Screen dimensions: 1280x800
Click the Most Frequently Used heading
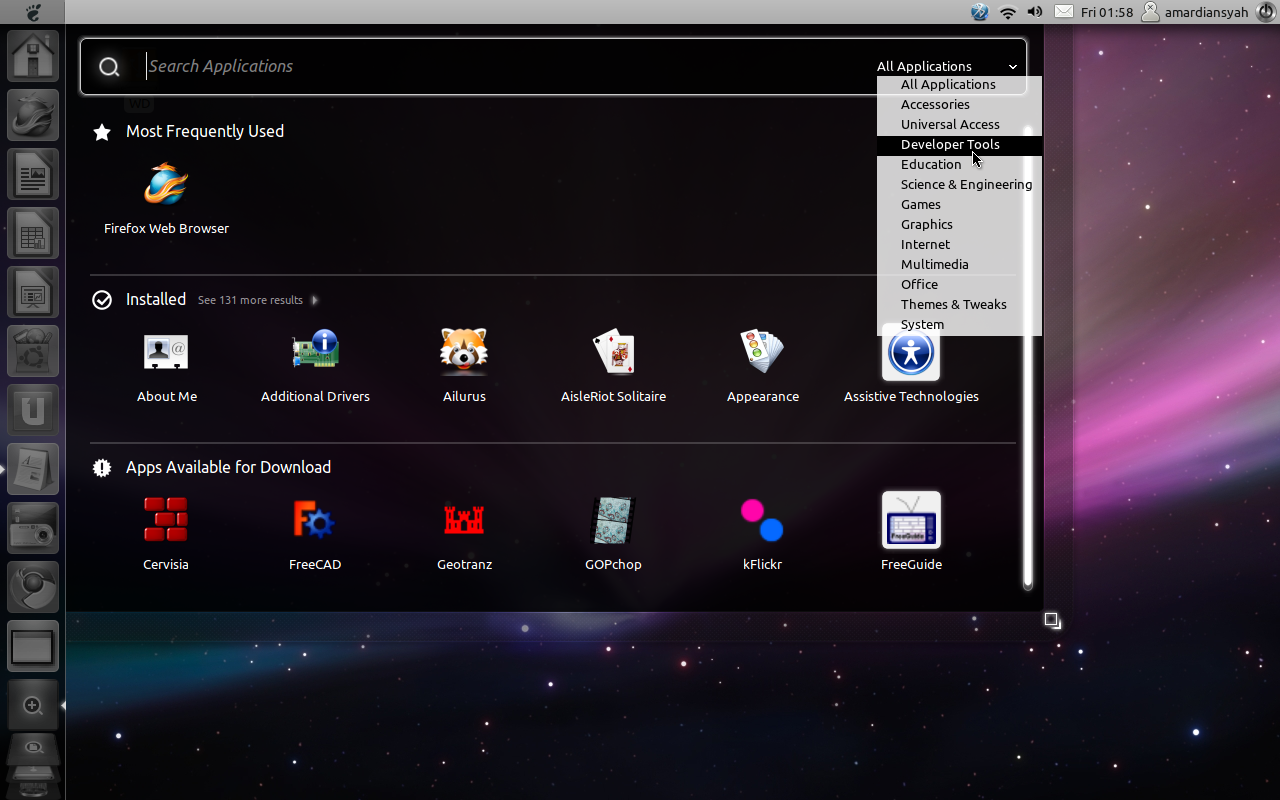click(x=205, y=131)
